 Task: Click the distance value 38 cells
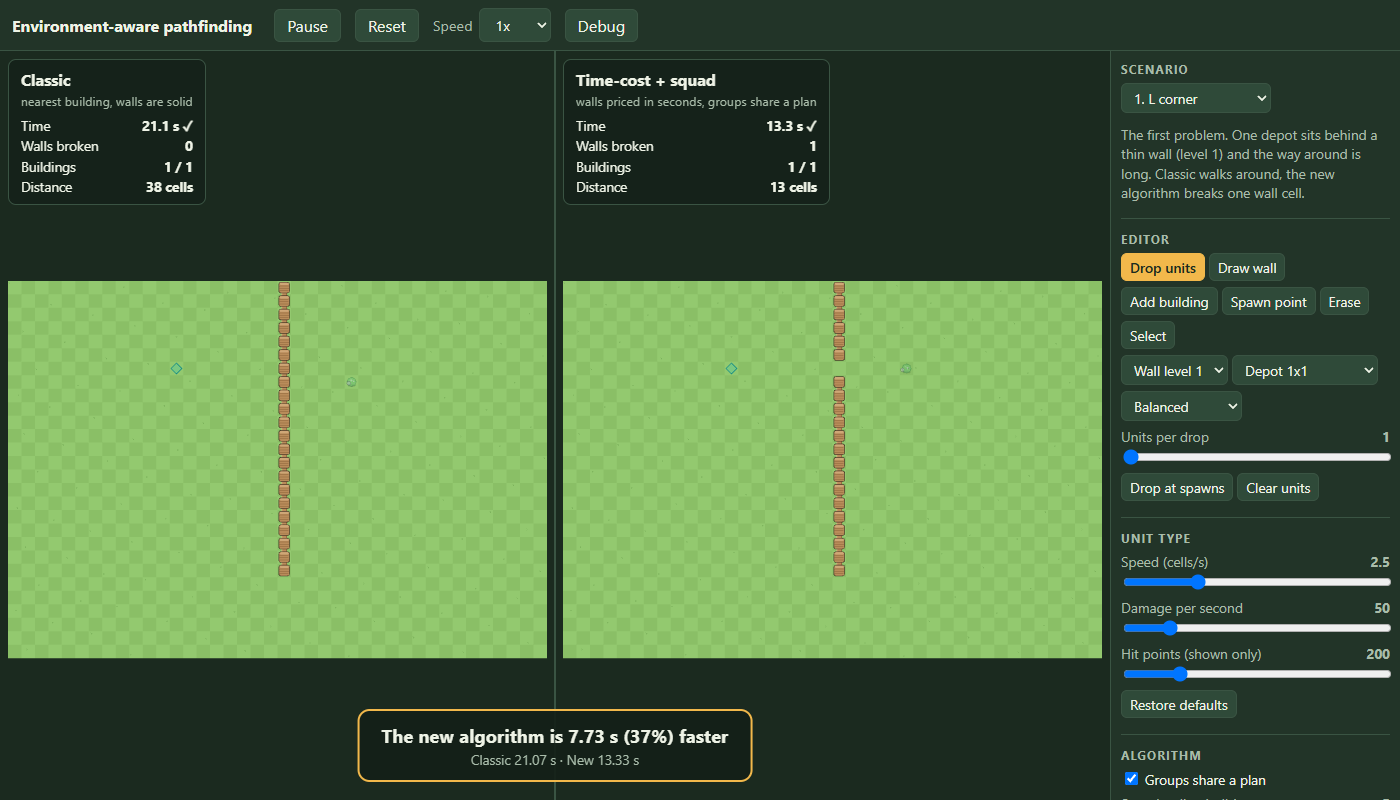click(169, 187)
